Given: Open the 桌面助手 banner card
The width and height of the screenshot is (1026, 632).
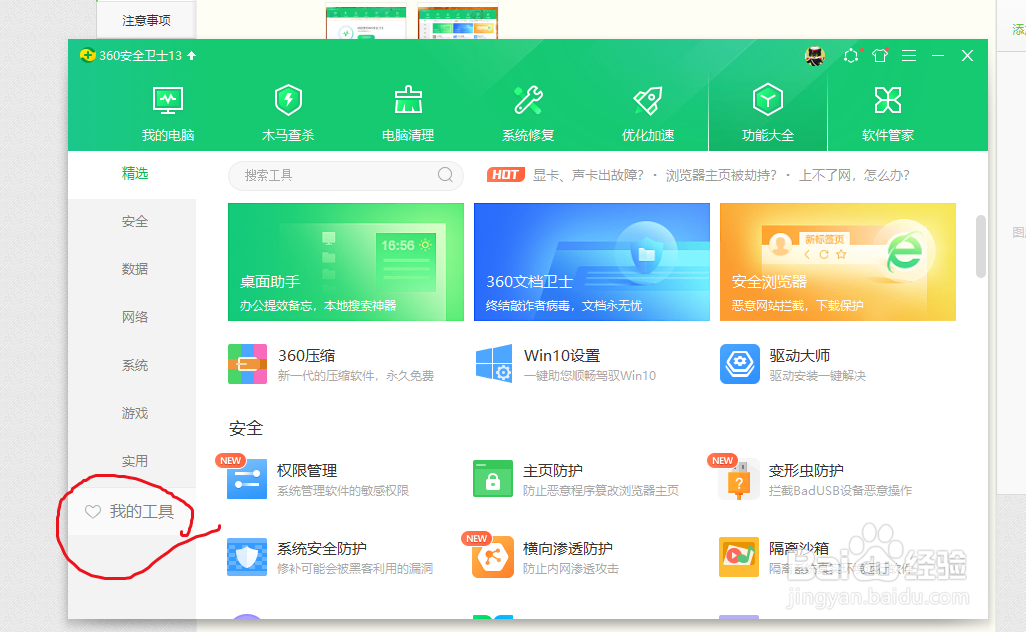Looking at the screenshot, I should click(x=345, y=262).
